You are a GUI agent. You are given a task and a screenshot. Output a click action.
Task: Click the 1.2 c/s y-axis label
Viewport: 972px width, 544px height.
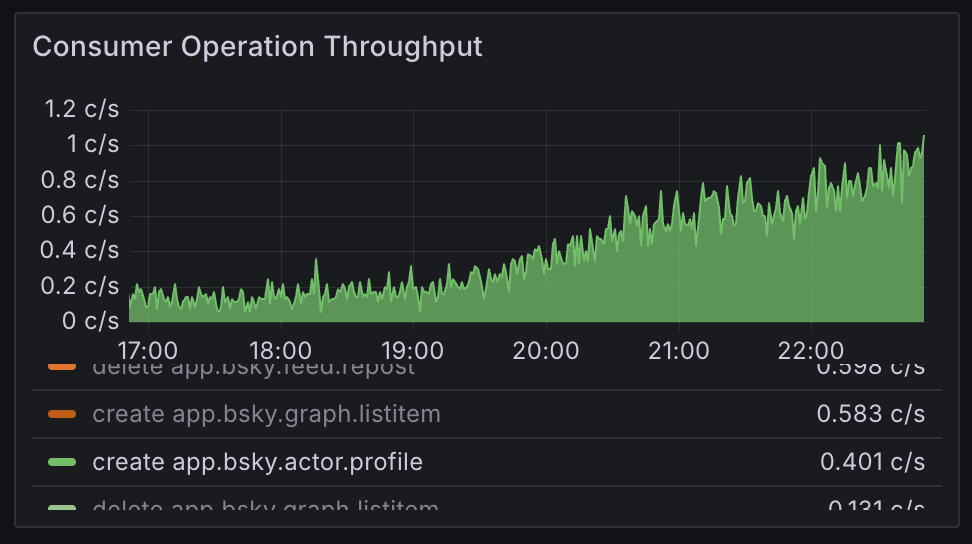[81, 109]
